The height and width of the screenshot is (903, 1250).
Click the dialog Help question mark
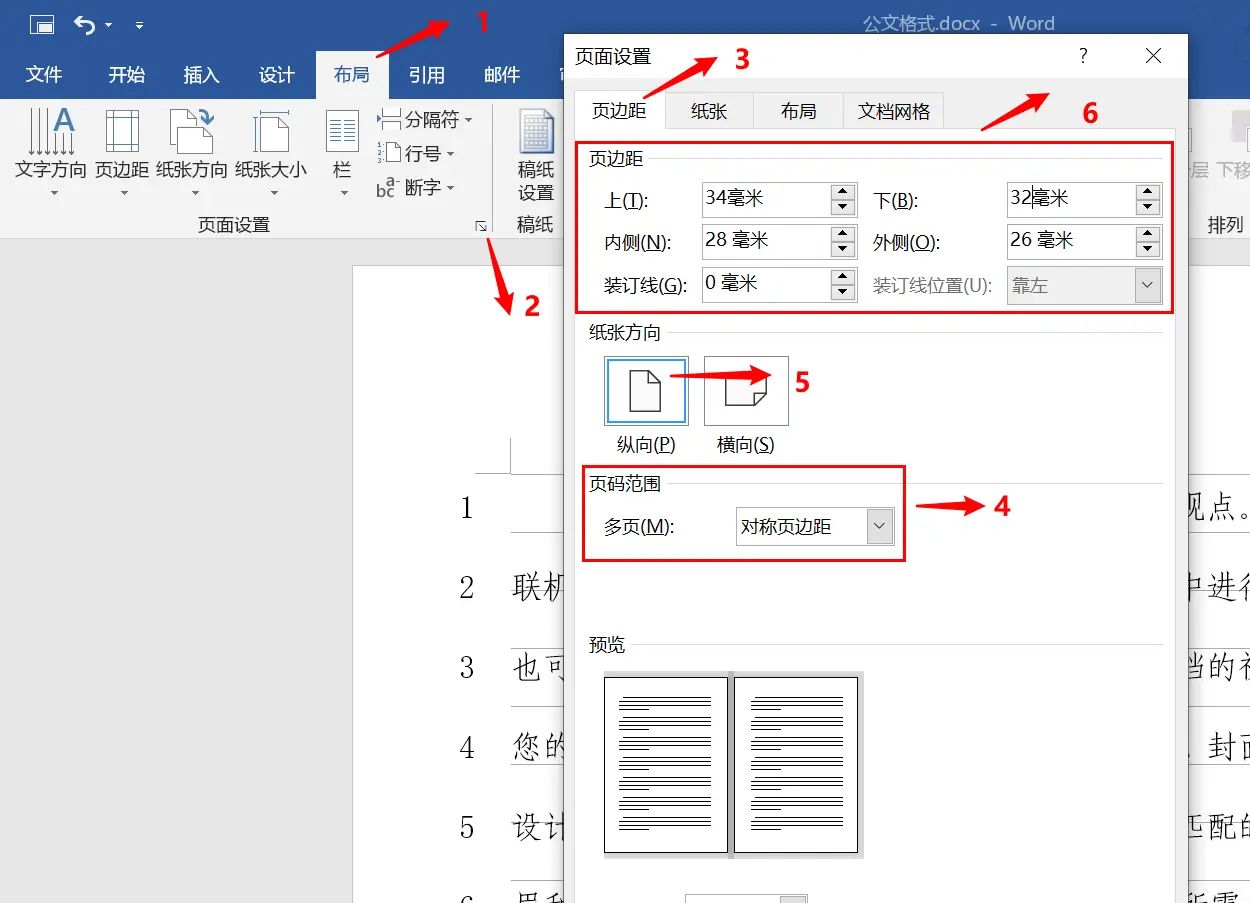click(x=1082, y=57)
